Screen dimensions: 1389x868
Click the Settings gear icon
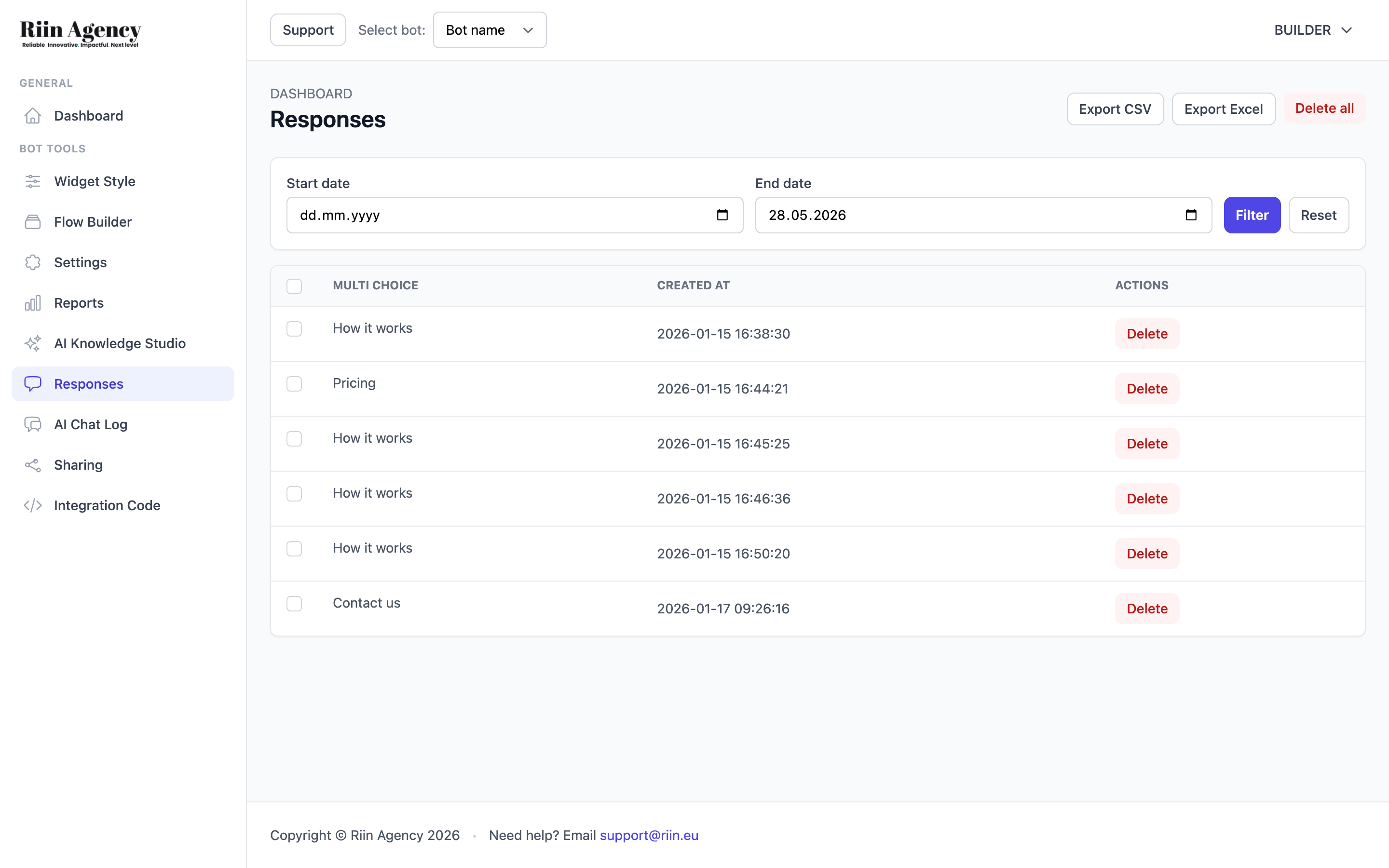click(x=33, y=262)
